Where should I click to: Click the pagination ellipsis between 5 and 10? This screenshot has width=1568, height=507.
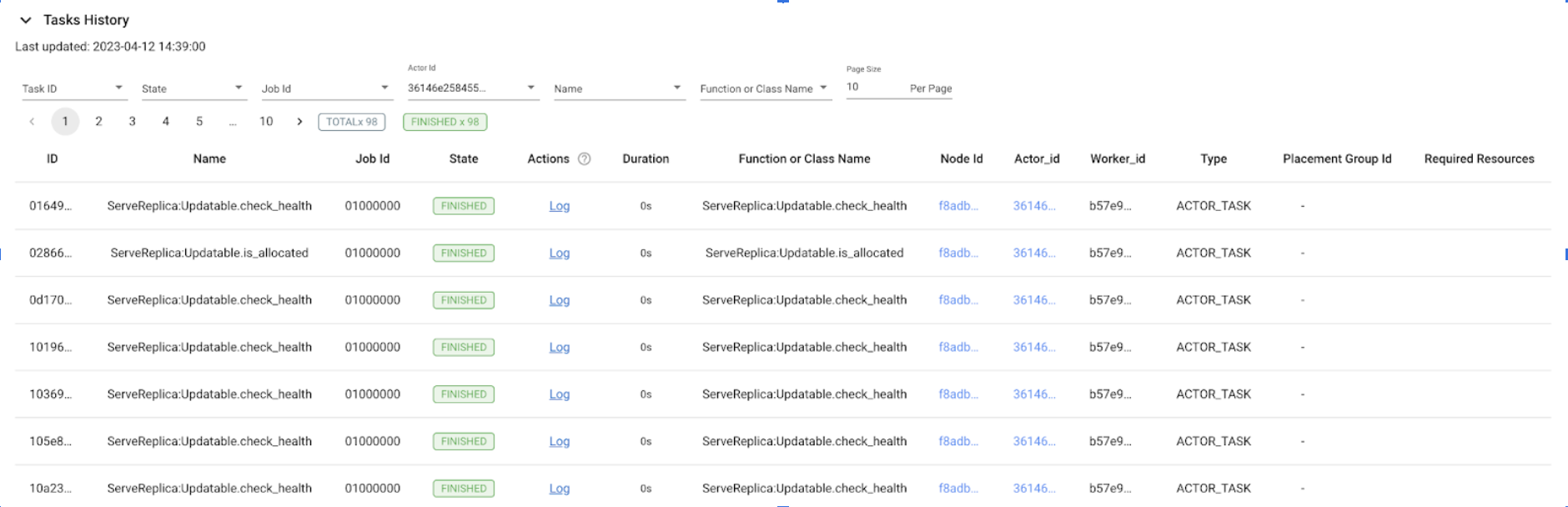[x=233, y=122]
